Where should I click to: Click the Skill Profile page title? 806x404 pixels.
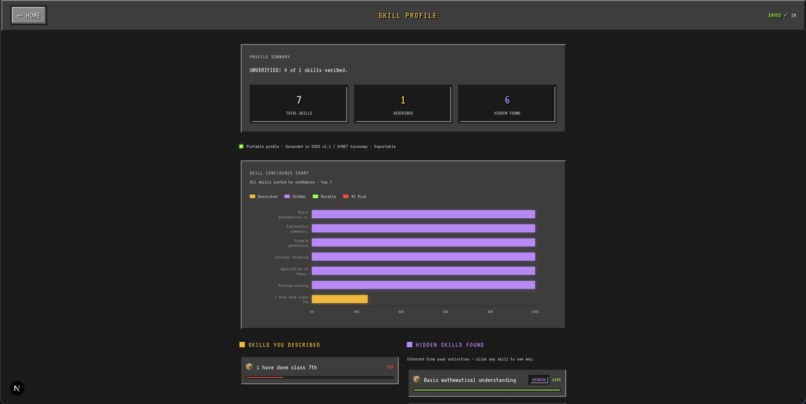pos(407,15)
